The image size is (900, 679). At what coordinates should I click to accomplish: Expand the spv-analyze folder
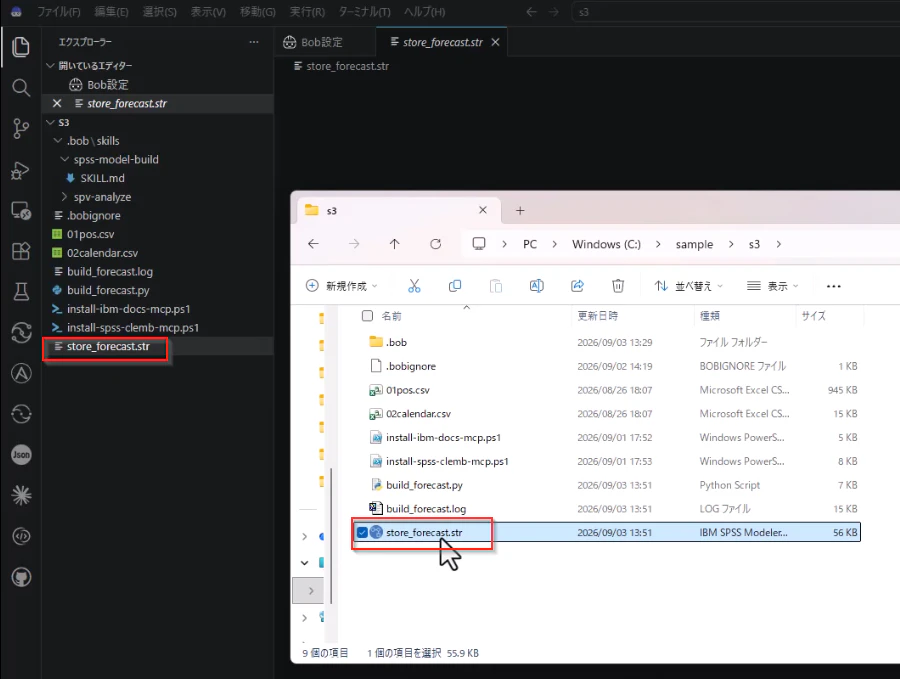(64, 197)
